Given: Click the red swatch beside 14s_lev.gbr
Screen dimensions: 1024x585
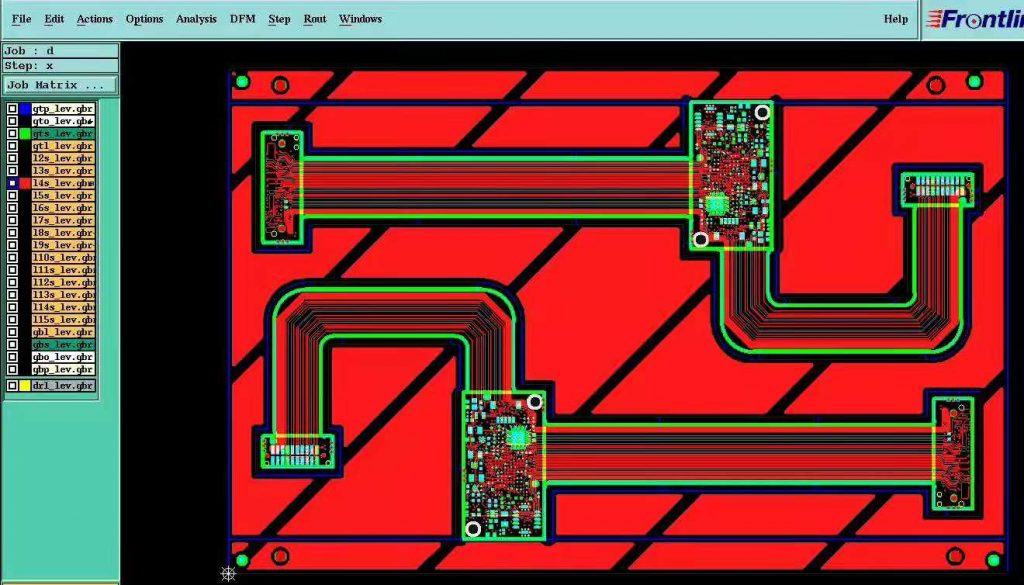Looking at the screenshot, I should coord(27,183).
